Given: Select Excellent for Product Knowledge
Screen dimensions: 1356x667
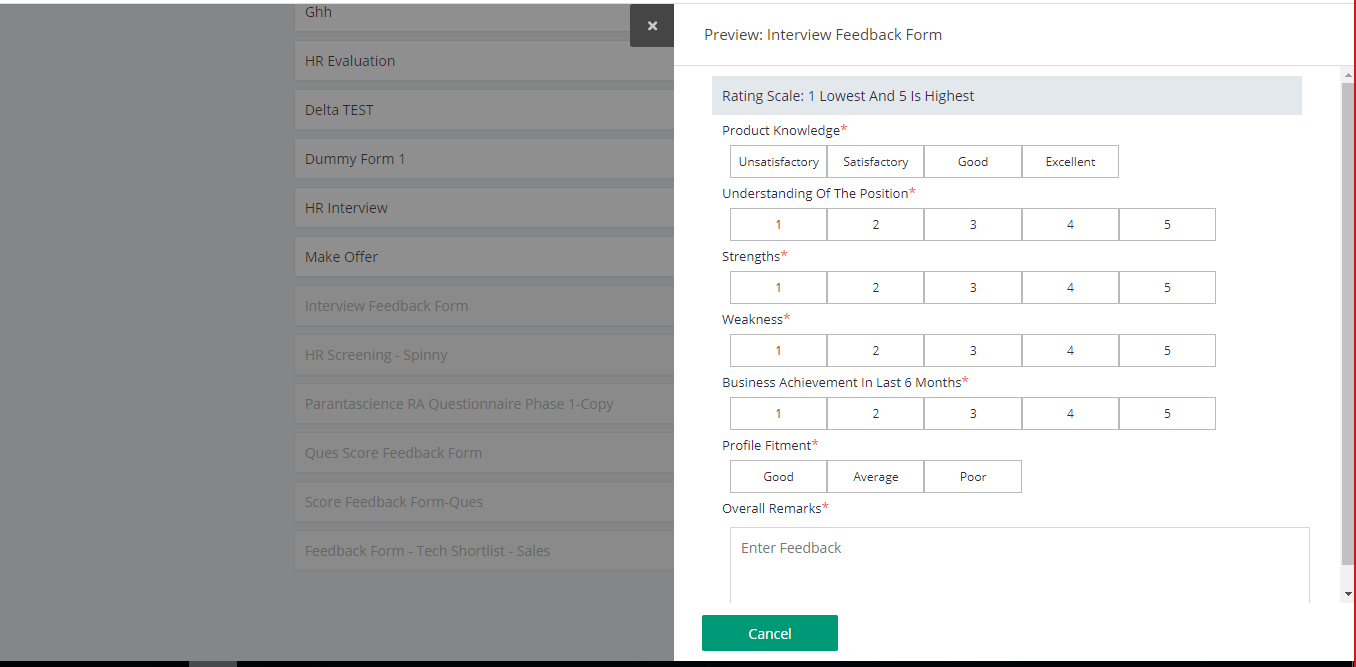Looking at the screenshot, I should pyautogui.click(x=1069, y=161).
